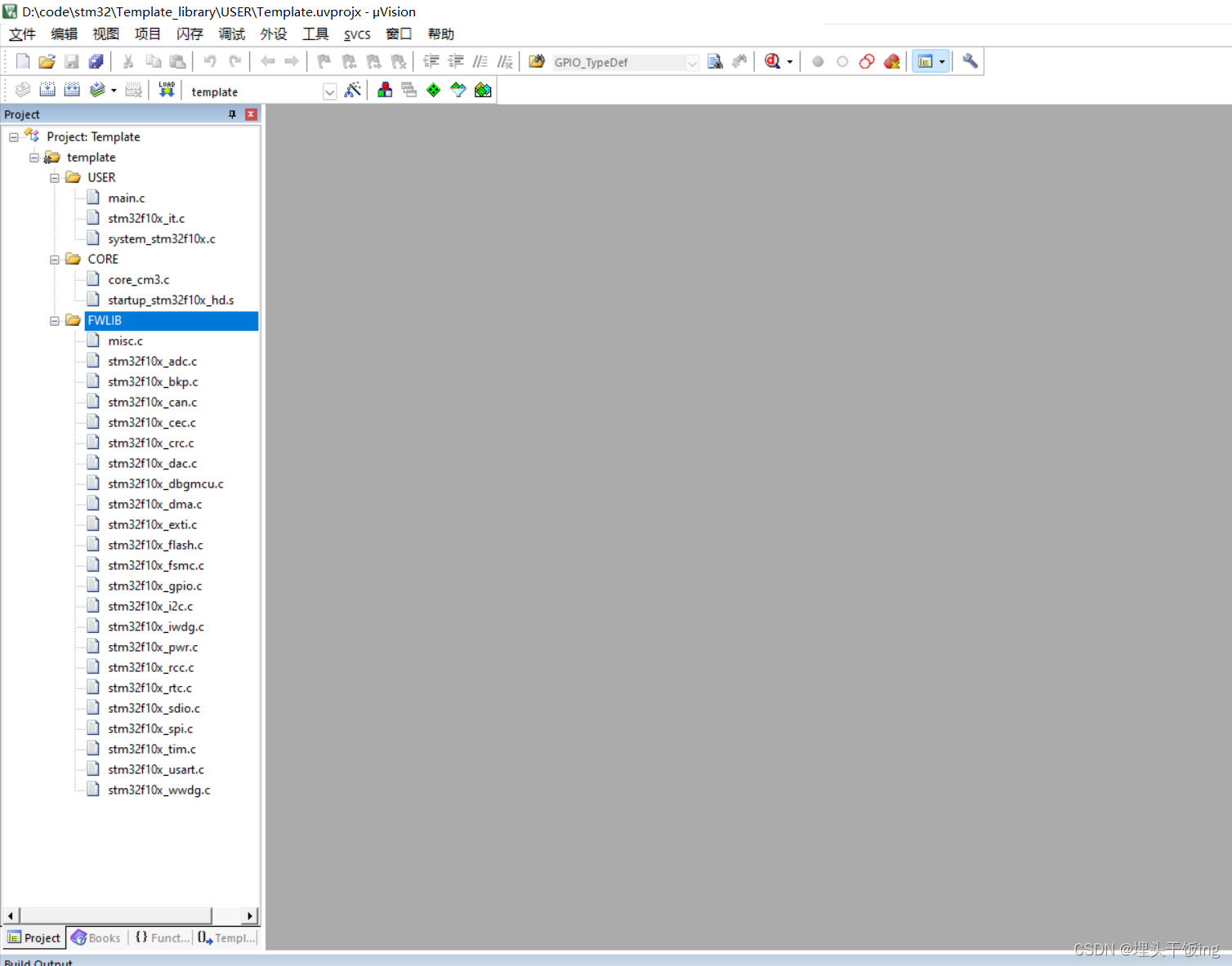Click the Kill All Breakpoints icon
1232x966 pixels.
[x=891, y=61]
